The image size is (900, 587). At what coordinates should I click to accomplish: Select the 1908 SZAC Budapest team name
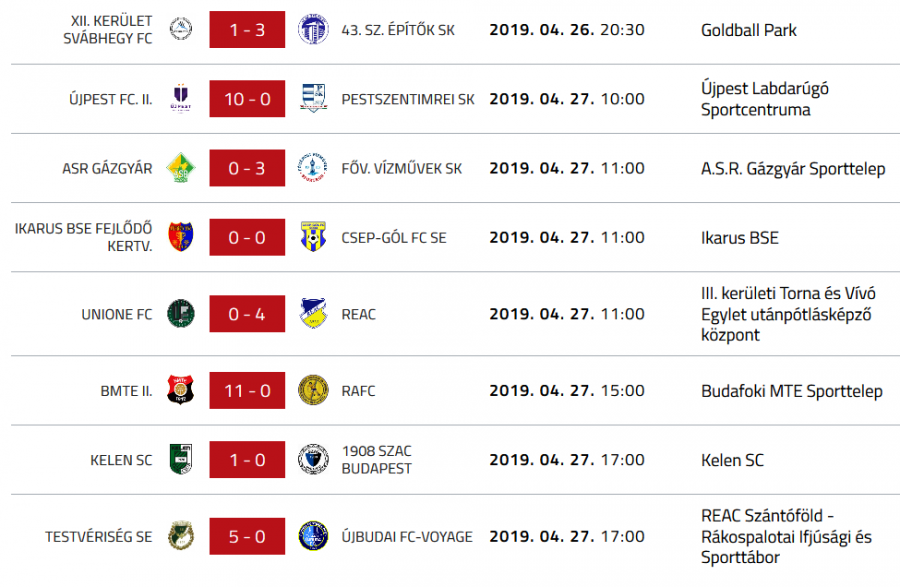tap(376, 460)
